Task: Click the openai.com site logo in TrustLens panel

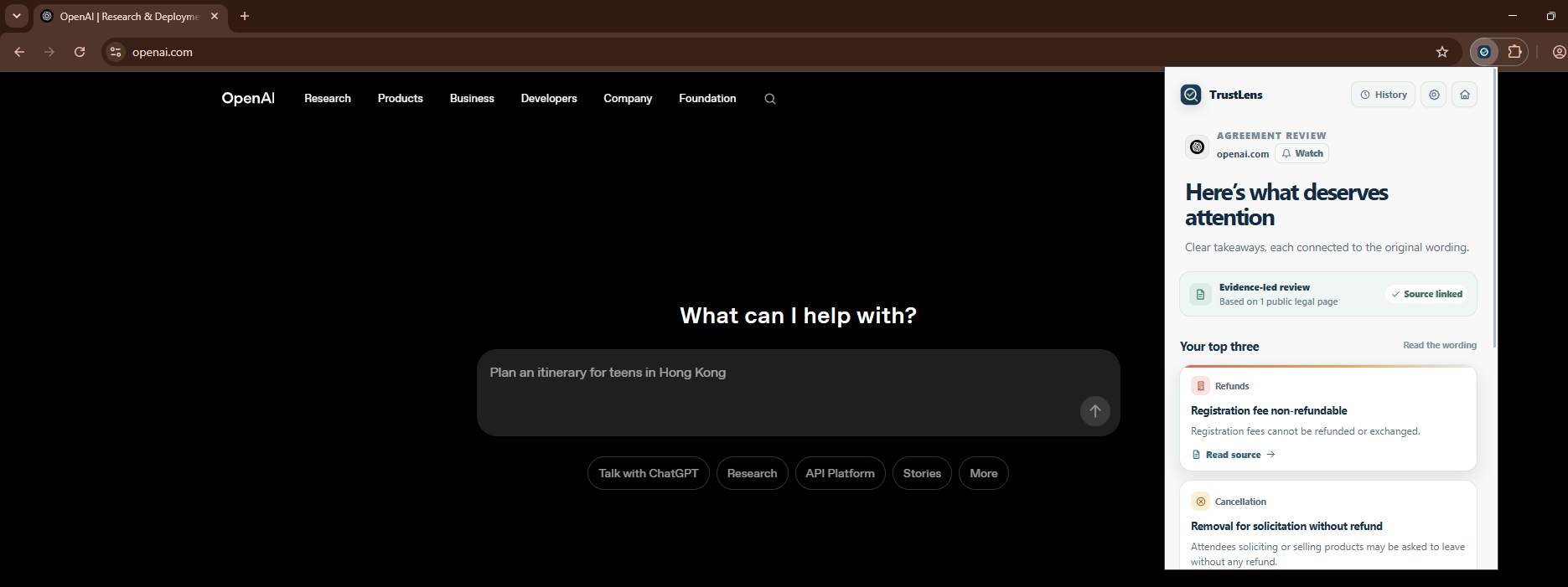Action: (1197, 147)
